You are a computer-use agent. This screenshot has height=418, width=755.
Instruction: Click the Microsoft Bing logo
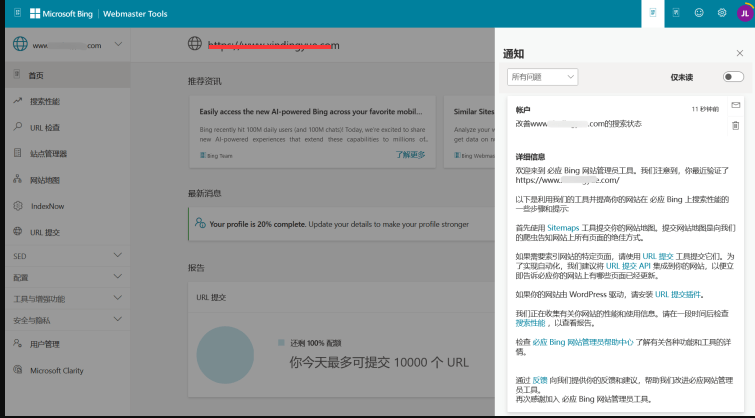(x=61, y=13)
